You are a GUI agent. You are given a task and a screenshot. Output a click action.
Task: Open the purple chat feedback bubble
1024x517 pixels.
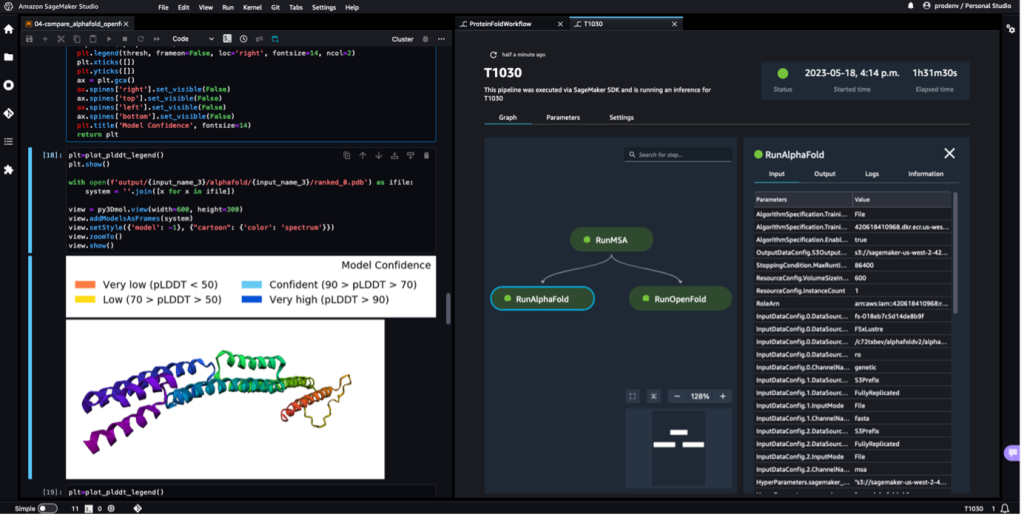click(x=1012, y=452)
